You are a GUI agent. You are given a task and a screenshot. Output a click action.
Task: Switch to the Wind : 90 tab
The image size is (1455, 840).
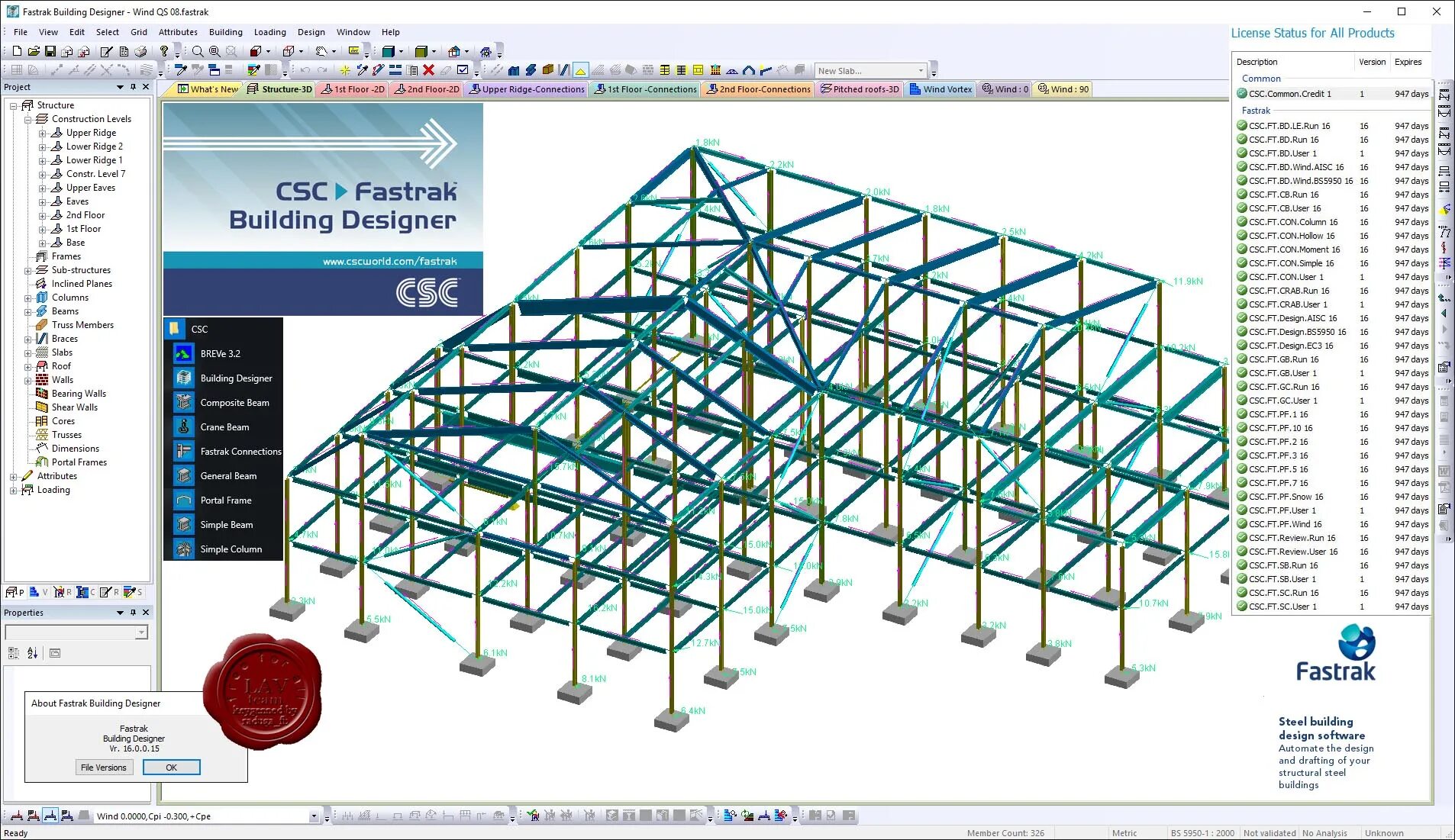point(1063,89)
